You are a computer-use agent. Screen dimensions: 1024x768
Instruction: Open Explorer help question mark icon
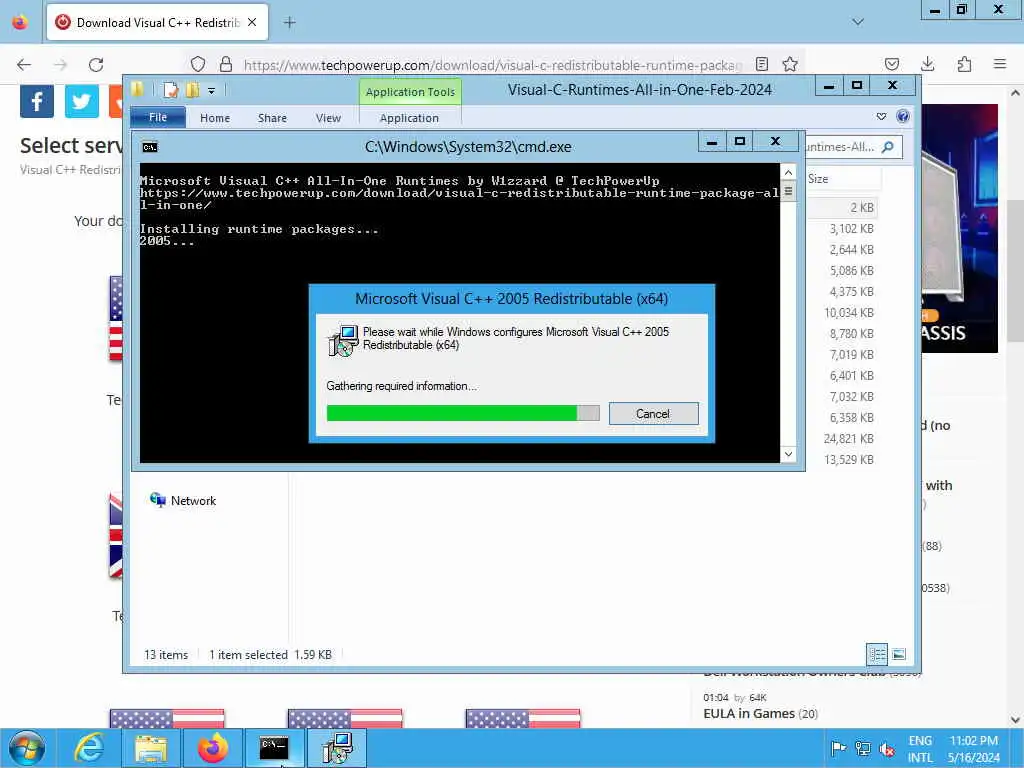pyautogui.click(x=903, y=116)
